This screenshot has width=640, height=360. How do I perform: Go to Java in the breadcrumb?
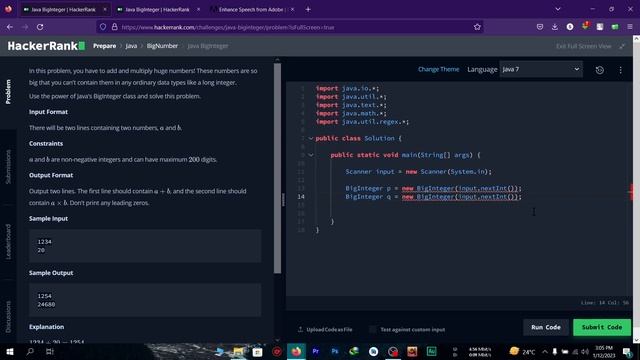[131, 46]
